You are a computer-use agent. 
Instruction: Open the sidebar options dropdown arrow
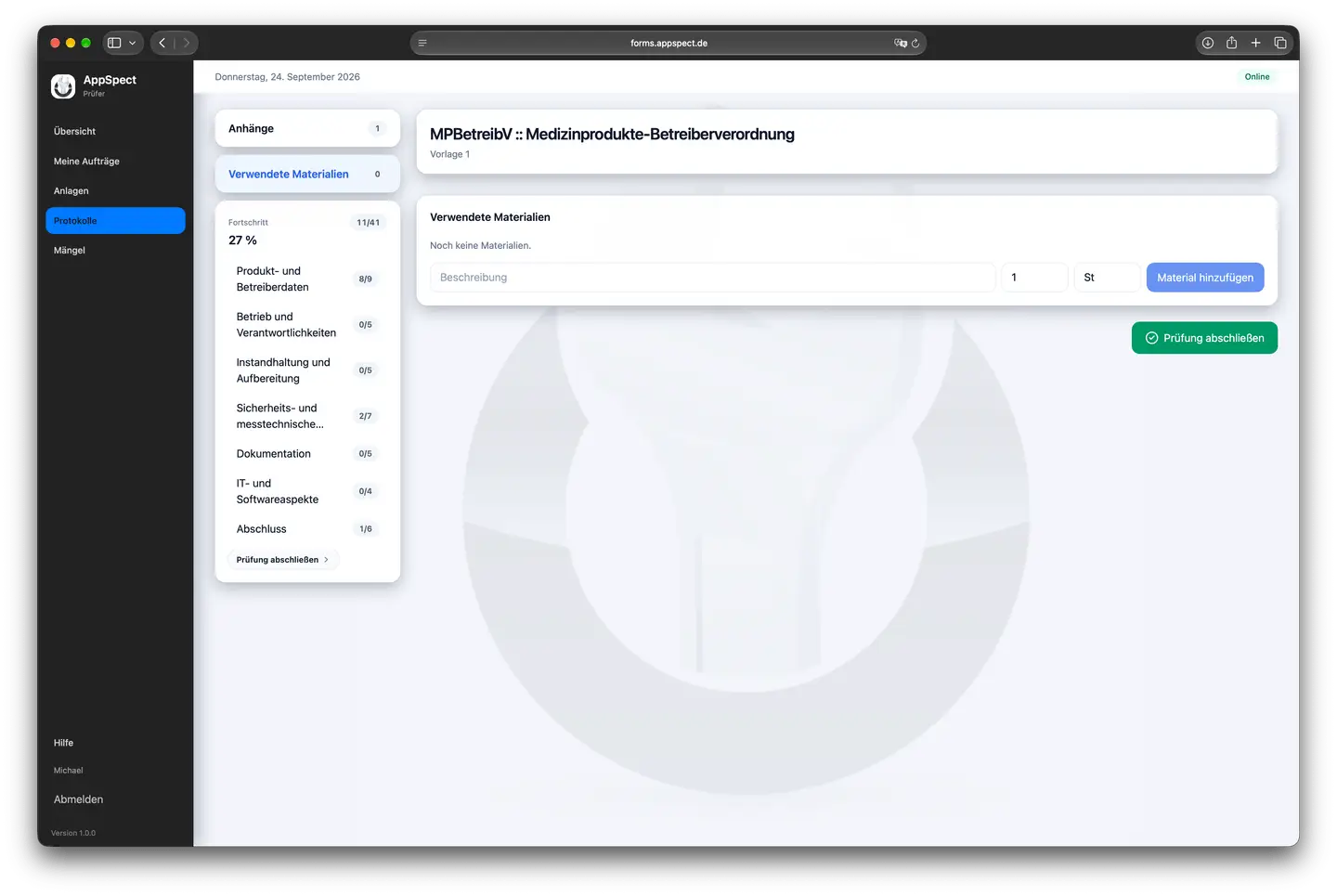click(x=133, y=43)
